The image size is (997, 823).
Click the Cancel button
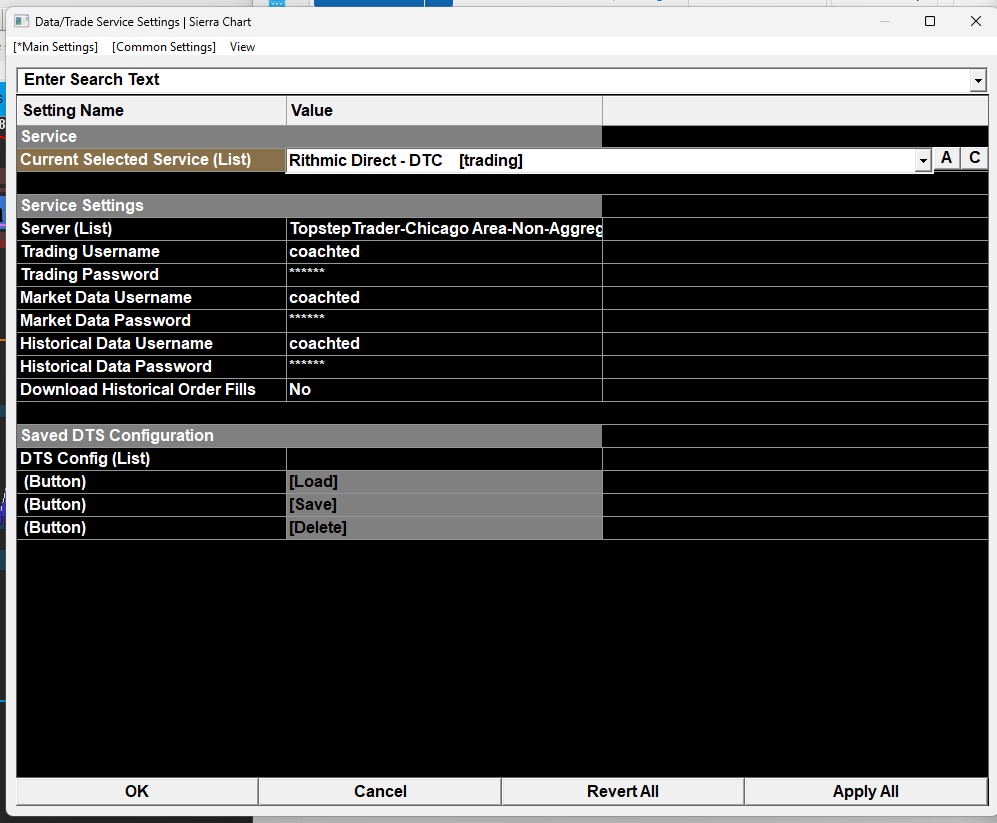click(x=380, y=791)
